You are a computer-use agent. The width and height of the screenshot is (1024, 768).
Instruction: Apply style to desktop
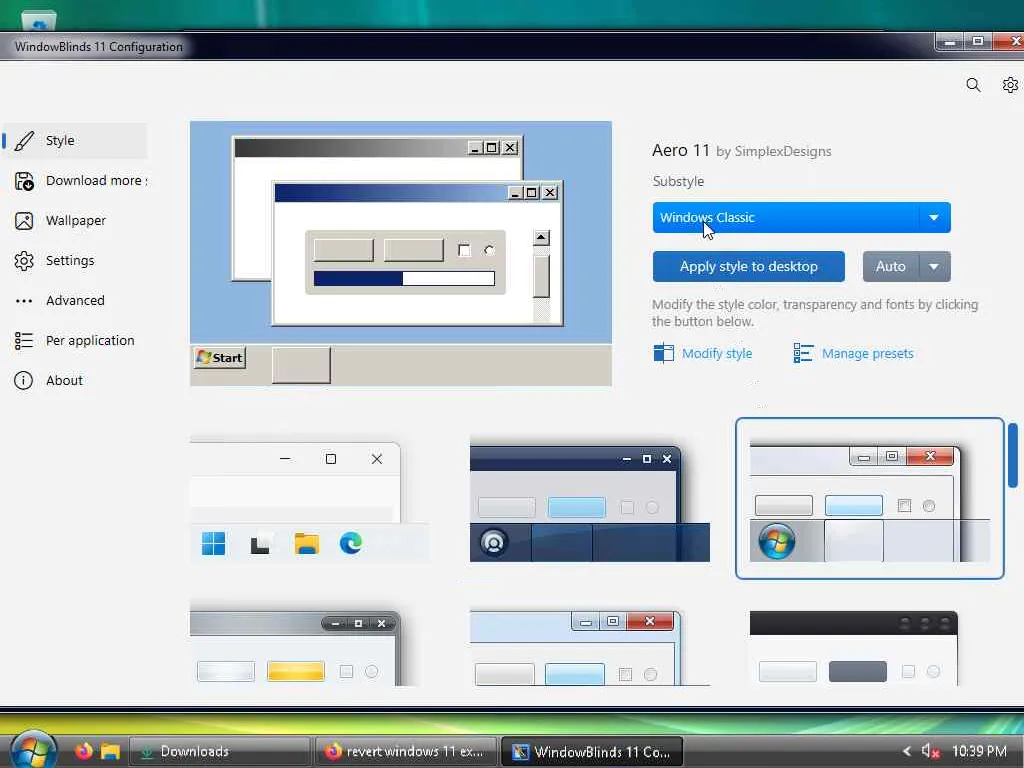[748, 266]
